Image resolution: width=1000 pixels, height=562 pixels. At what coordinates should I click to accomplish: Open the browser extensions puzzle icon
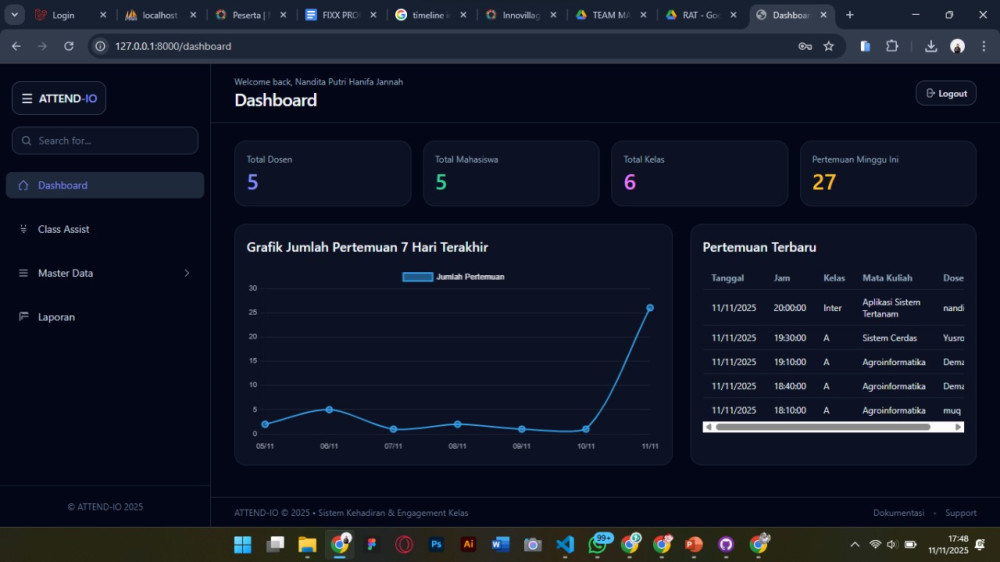tap(892, 46)
